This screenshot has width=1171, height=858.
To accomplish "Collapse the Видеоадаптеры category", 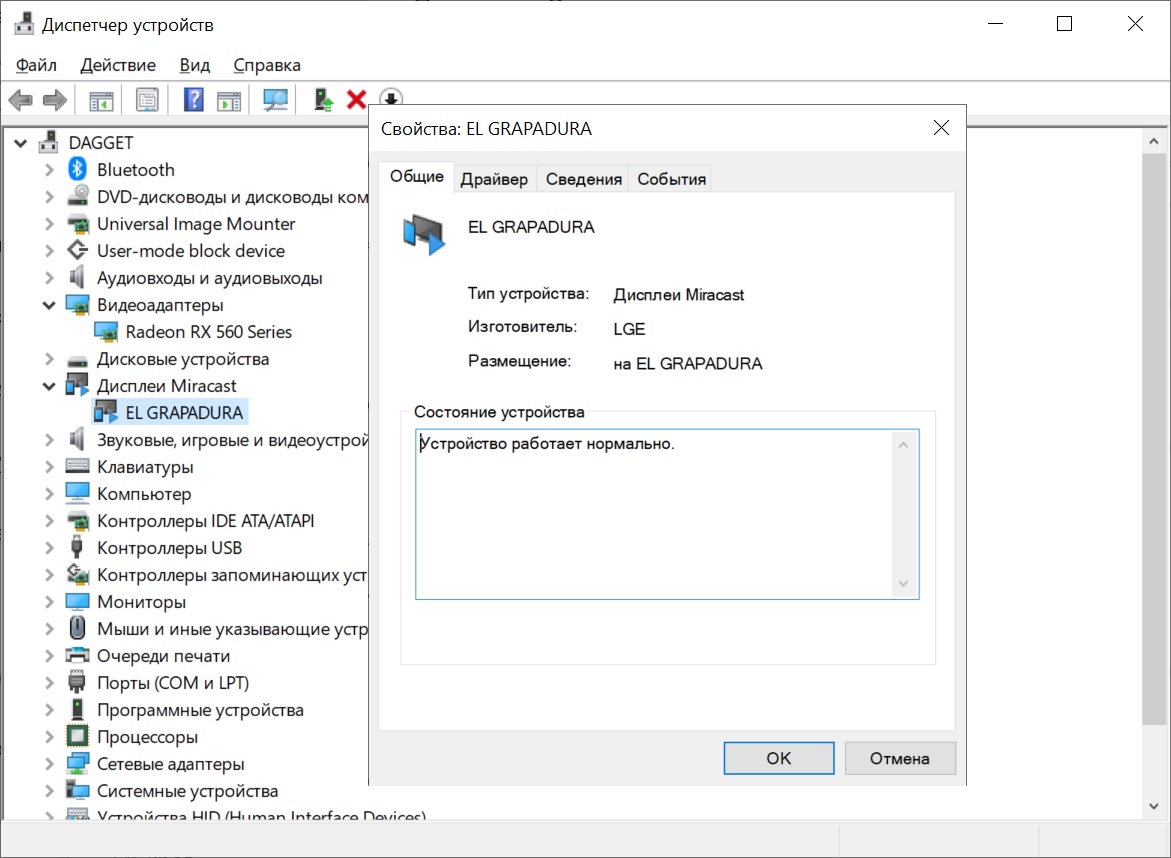I will click(49, 305).
